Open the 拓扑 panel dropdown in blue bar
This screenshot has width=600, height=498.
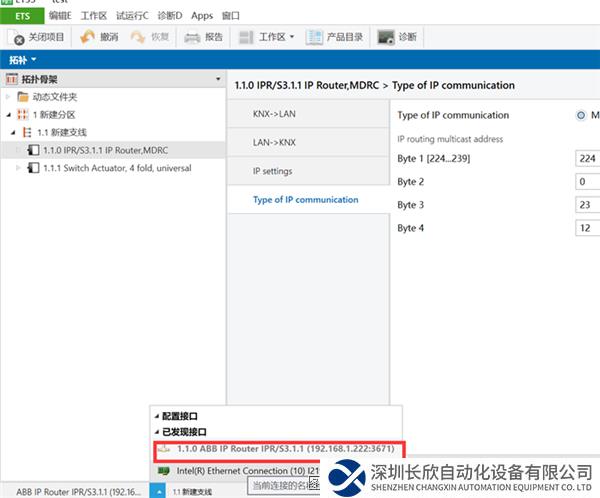click(x=32, y=60)
